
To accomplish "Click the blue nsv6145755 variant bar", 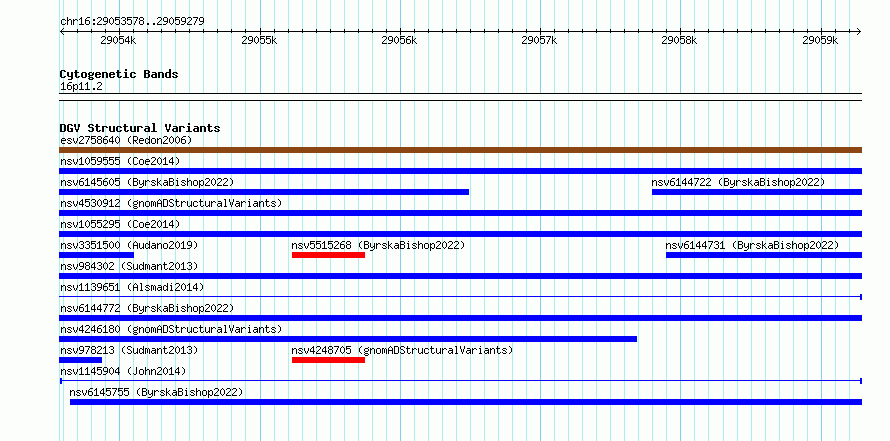I will [466, 402].
